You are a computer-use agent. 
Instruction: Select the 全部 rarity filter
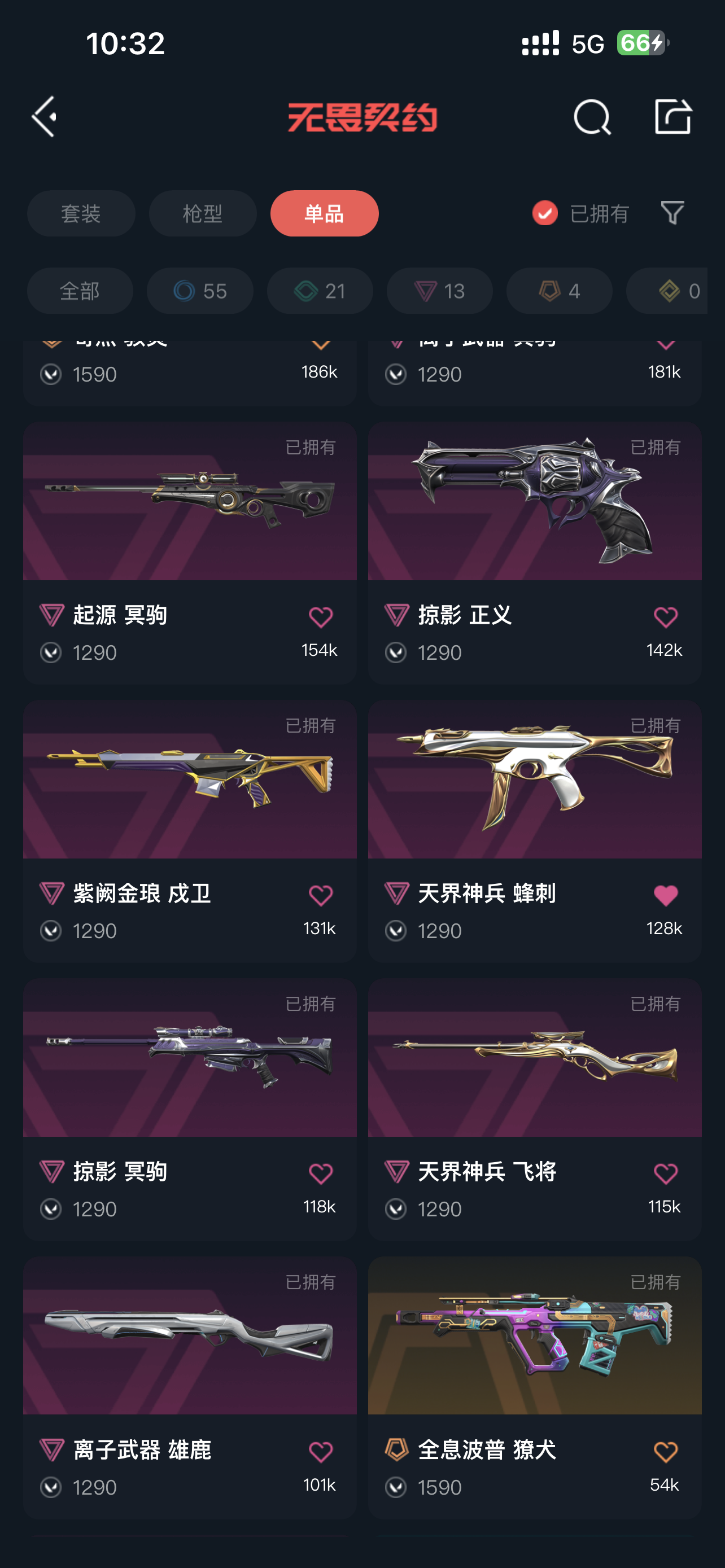(80, 291)
